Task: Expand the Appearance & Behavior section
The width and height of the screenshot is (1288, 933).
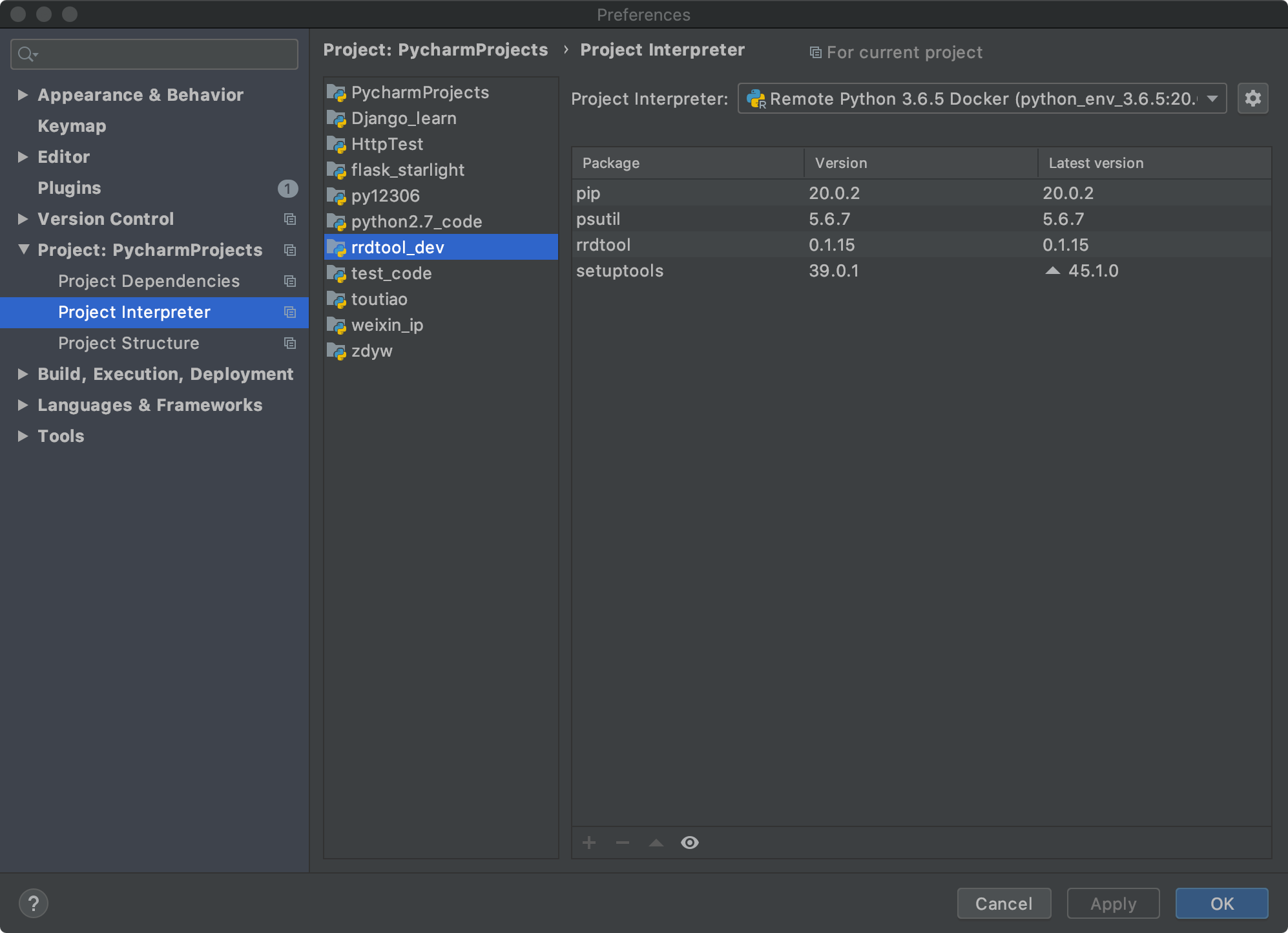Action: coord(23,95)
